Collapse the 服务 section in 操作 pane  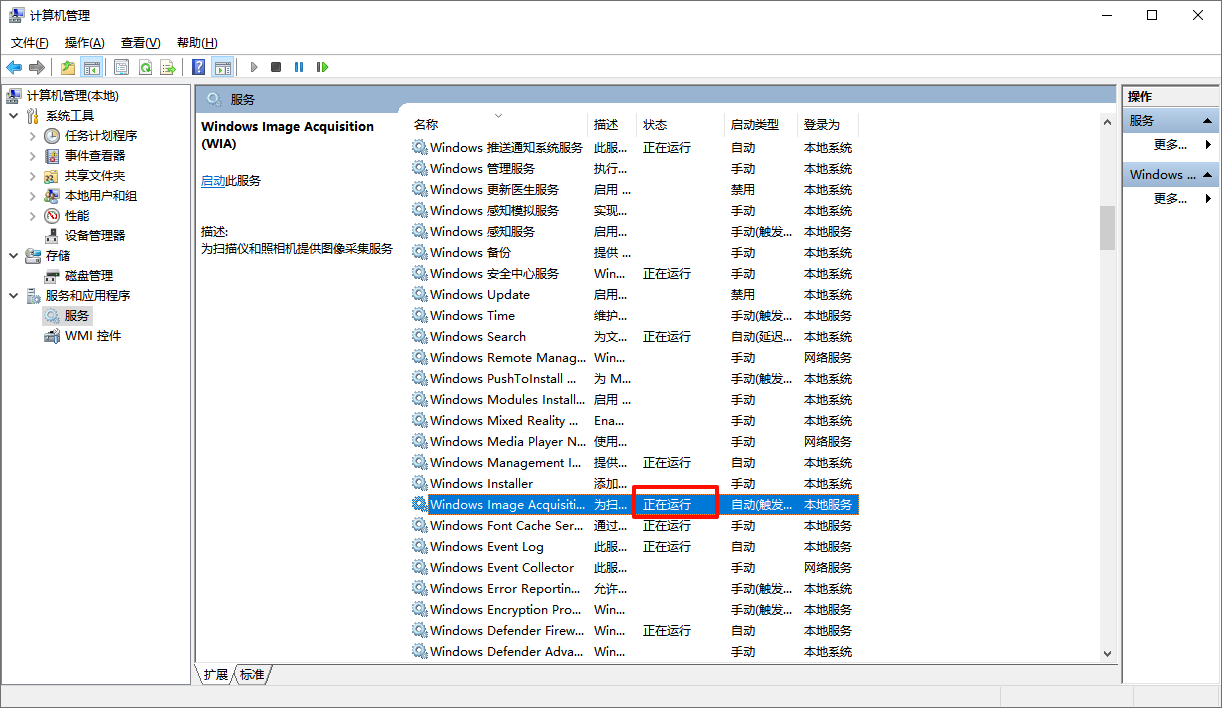1208,120
